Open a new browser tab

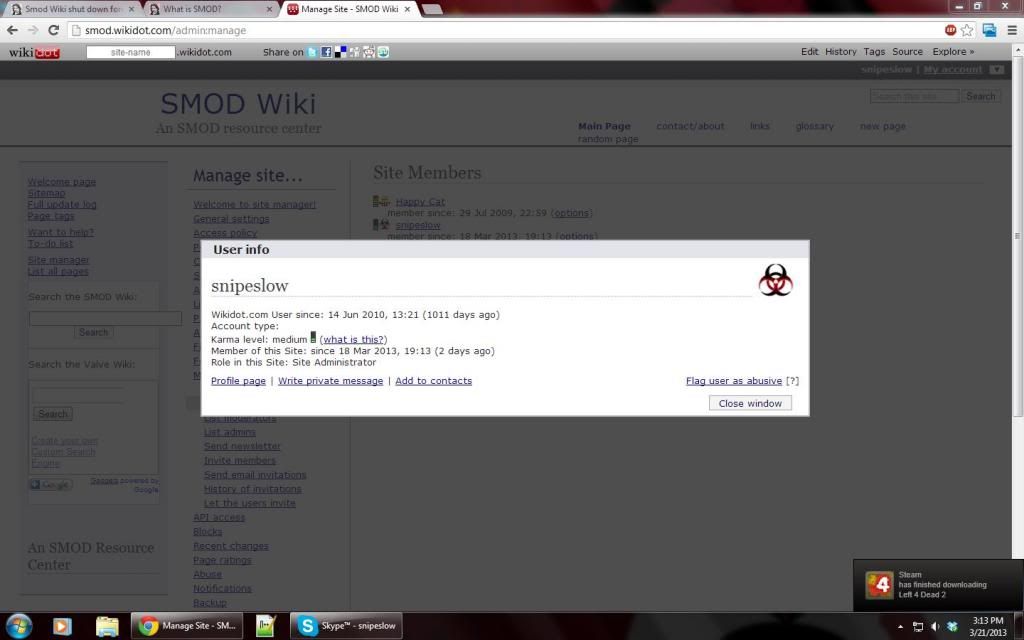tap(432, 9)
